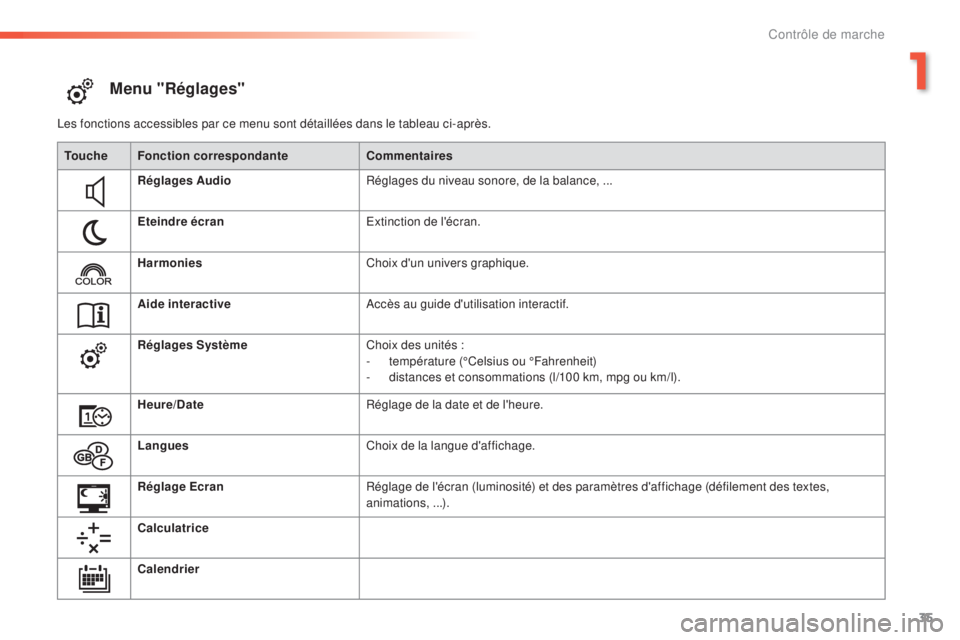Select the "Réglage Ecran" label
This screenshot has height=640, width=960.
pos(180,486)
